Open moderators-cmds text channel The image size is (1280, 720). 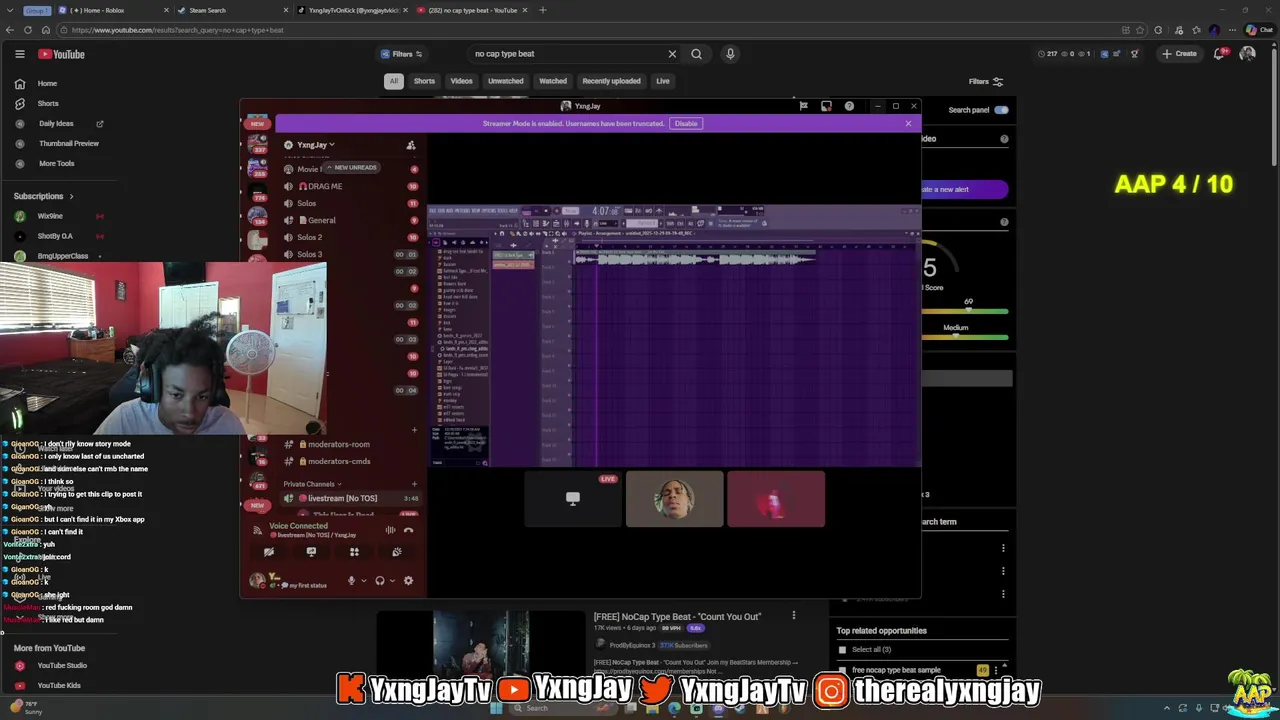(x=350, y=461)
